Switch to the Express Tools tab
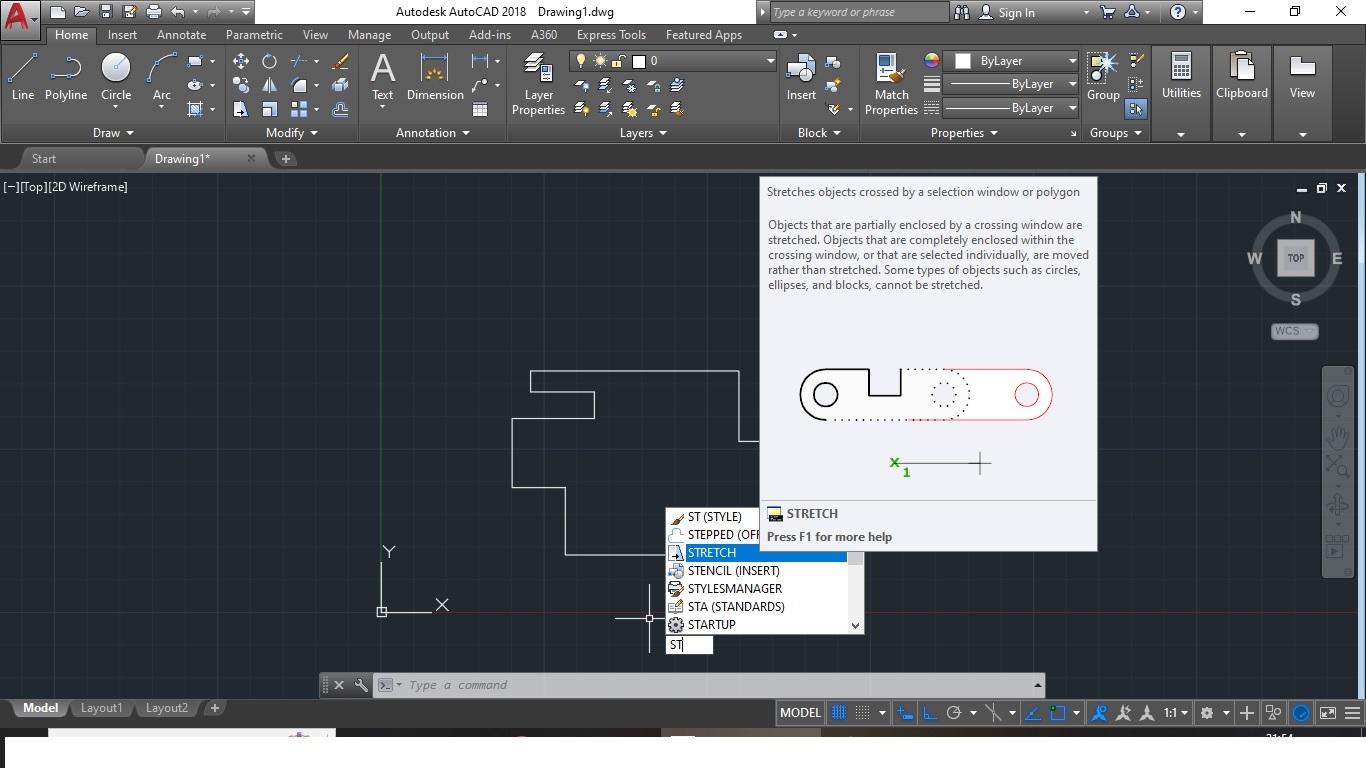The width and height of the screenshot is (1366, 768). [x=611, y=35]
